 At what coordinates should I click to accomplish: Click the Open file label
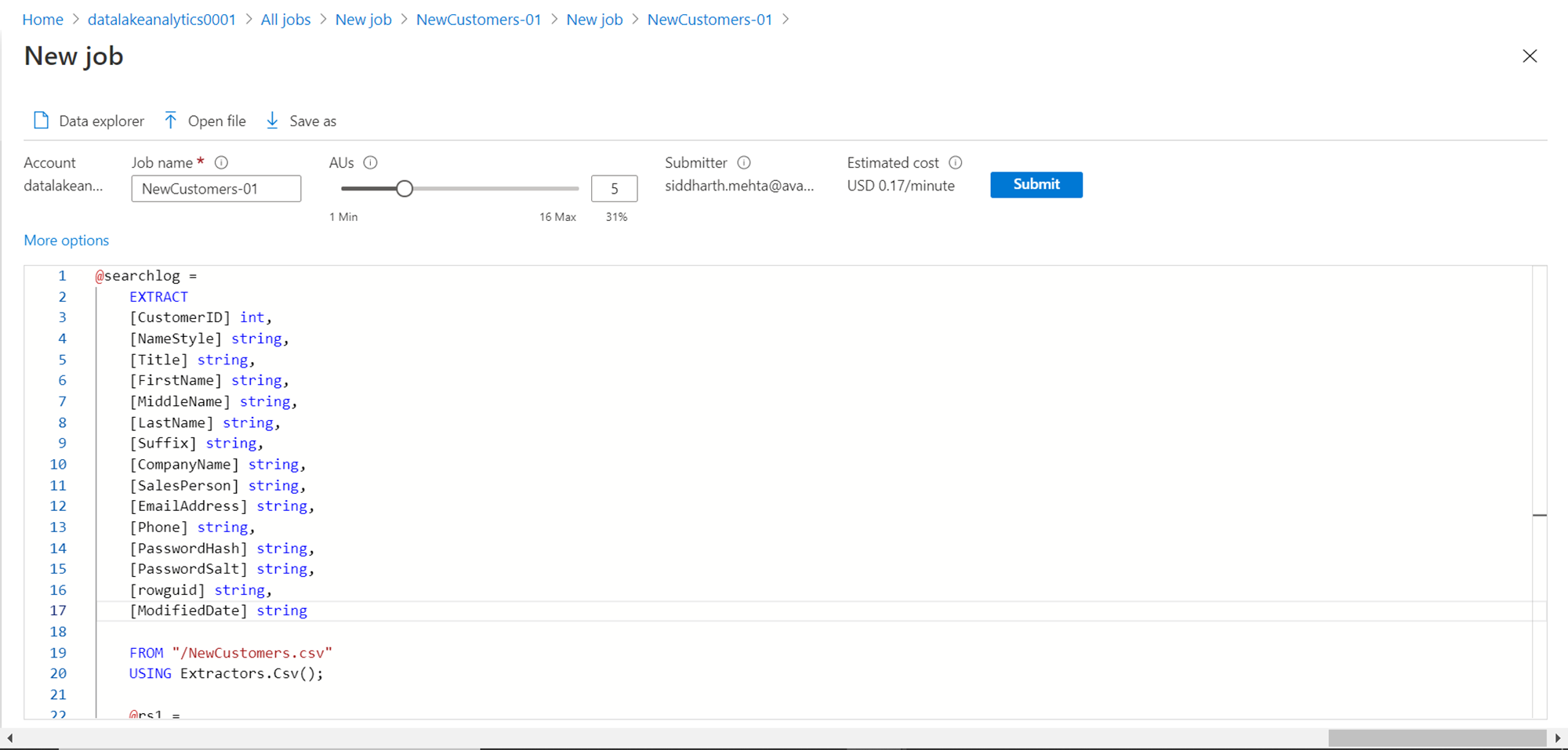point(217,121)
